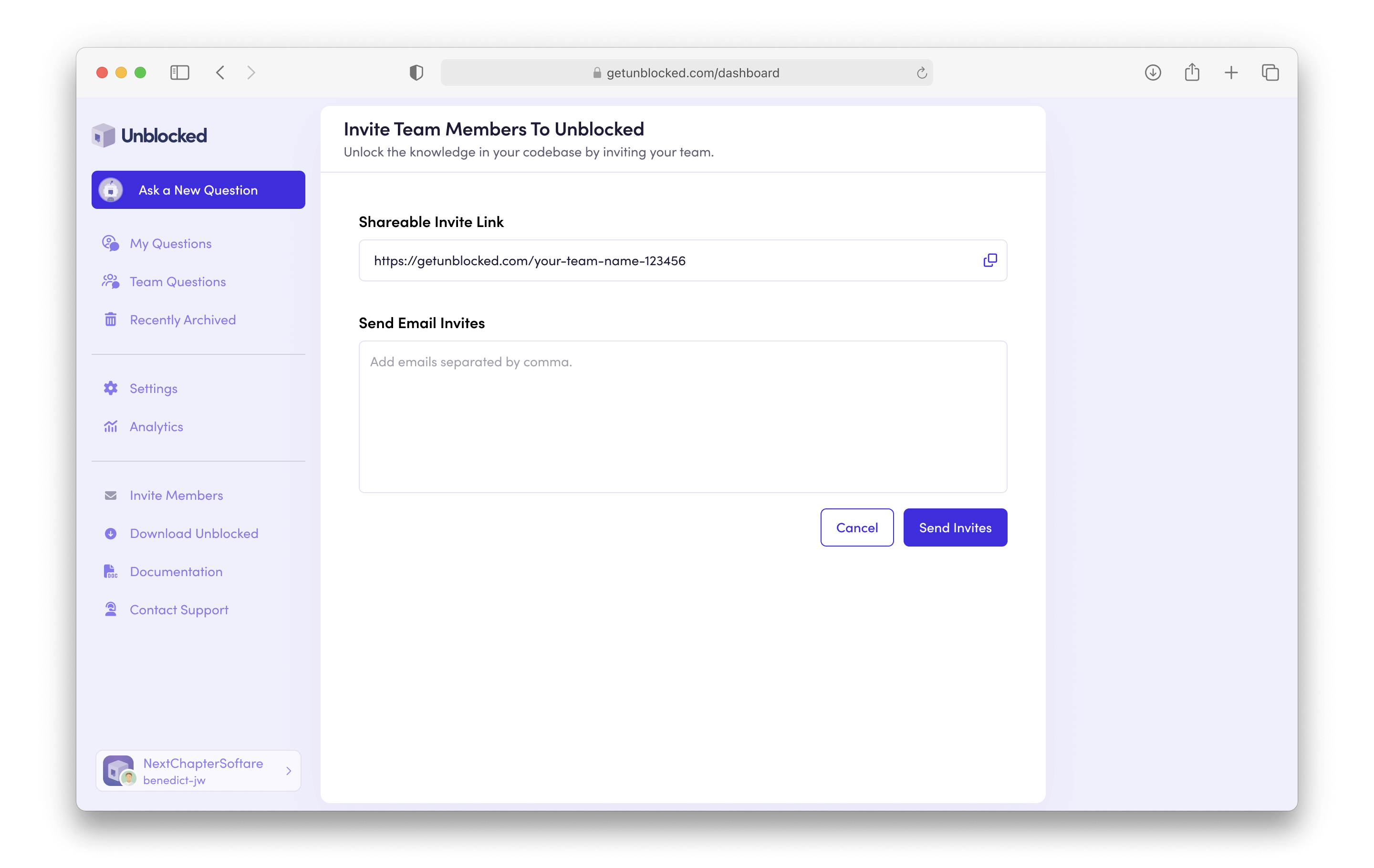The image size is (1374, 868).
Task: Open Safari tab overview
Action: (1270, 72)
